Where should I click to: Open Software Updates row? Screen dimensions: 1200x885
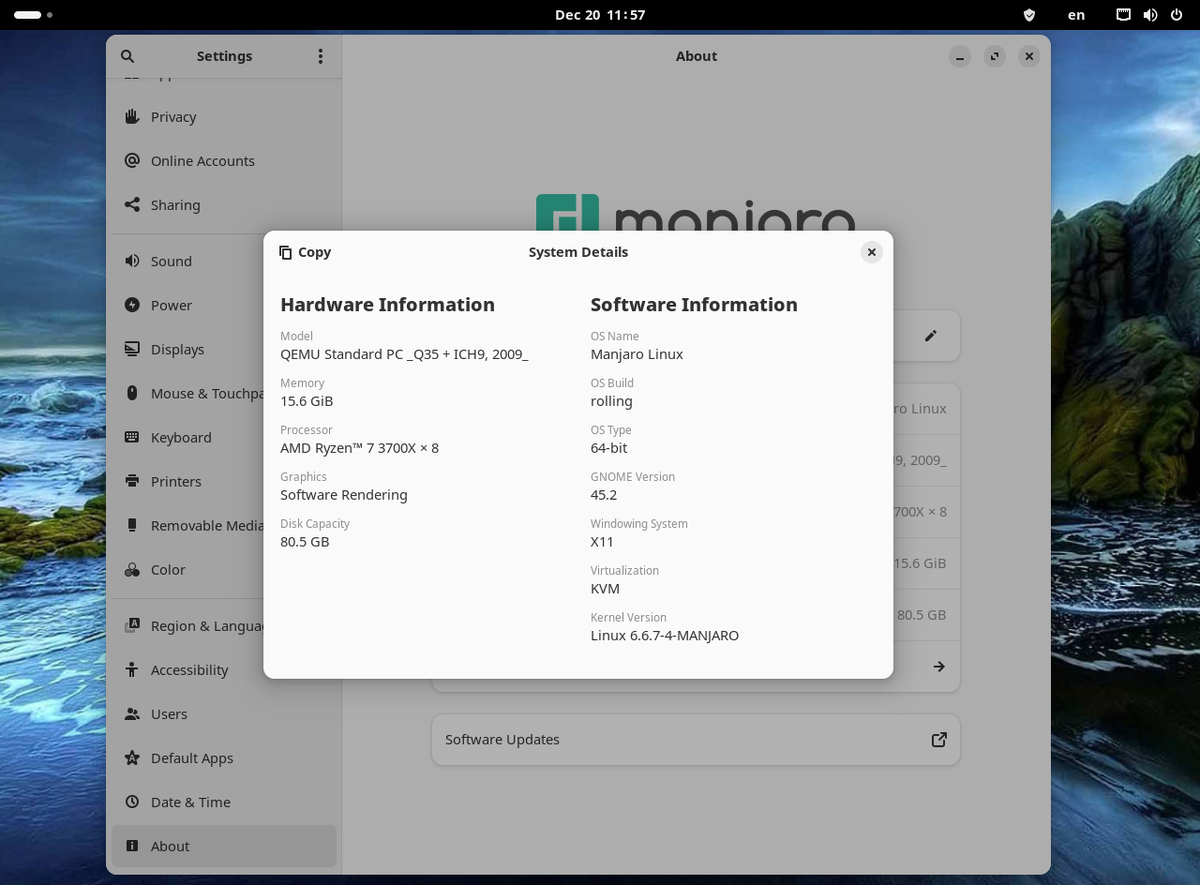click(x=696, y=740)
